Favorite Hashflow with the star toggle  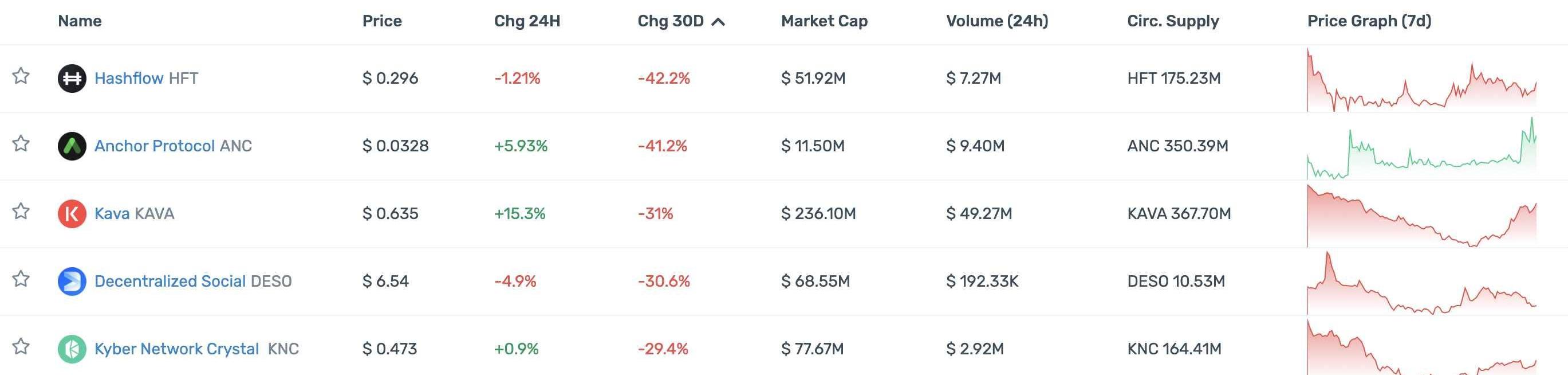(x=21, y=76)
